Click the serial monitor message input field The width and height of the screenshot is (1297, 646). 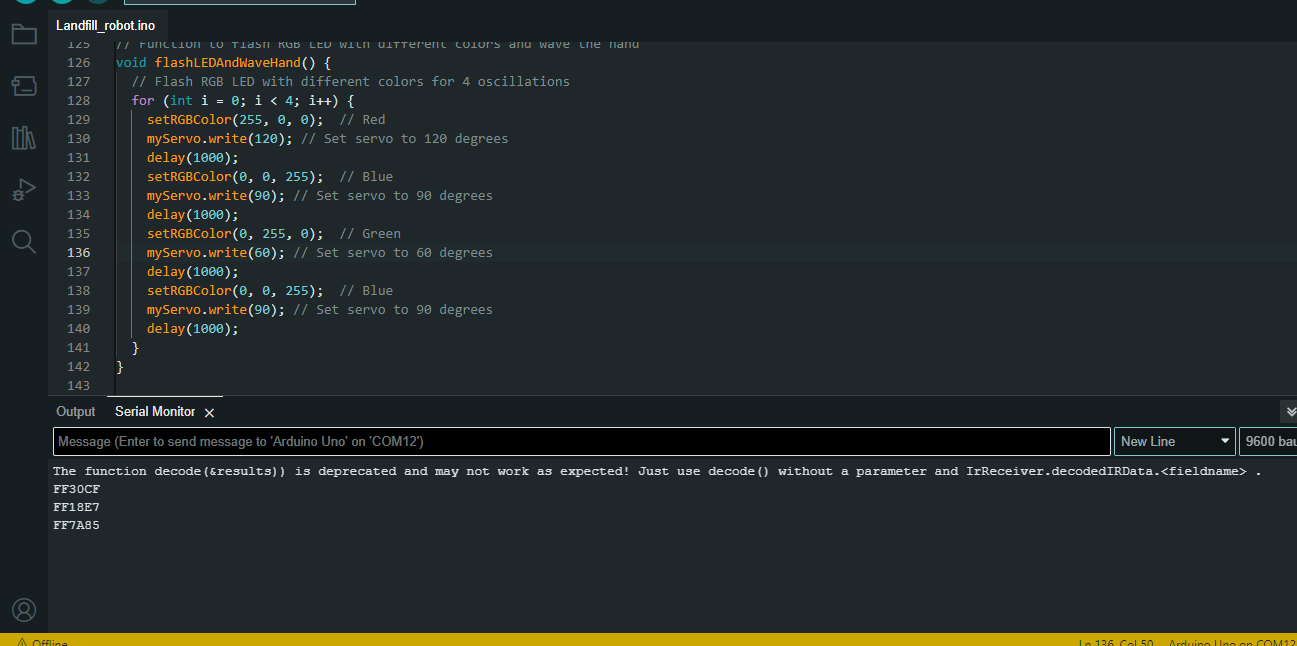click(580, 441)
